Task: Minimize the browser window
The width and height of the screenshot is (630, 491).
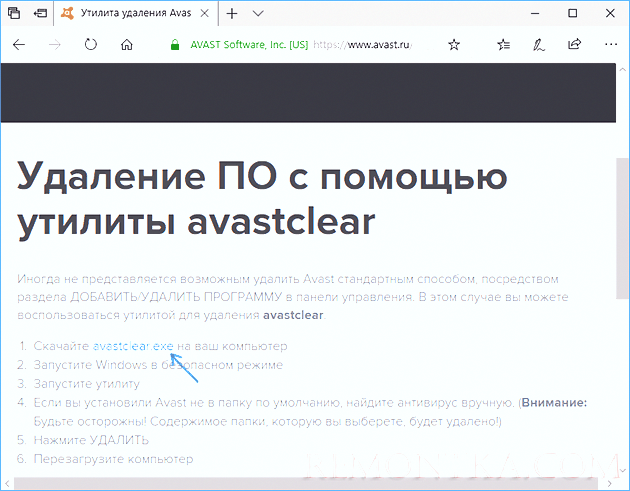Action: tap(535, 13)
